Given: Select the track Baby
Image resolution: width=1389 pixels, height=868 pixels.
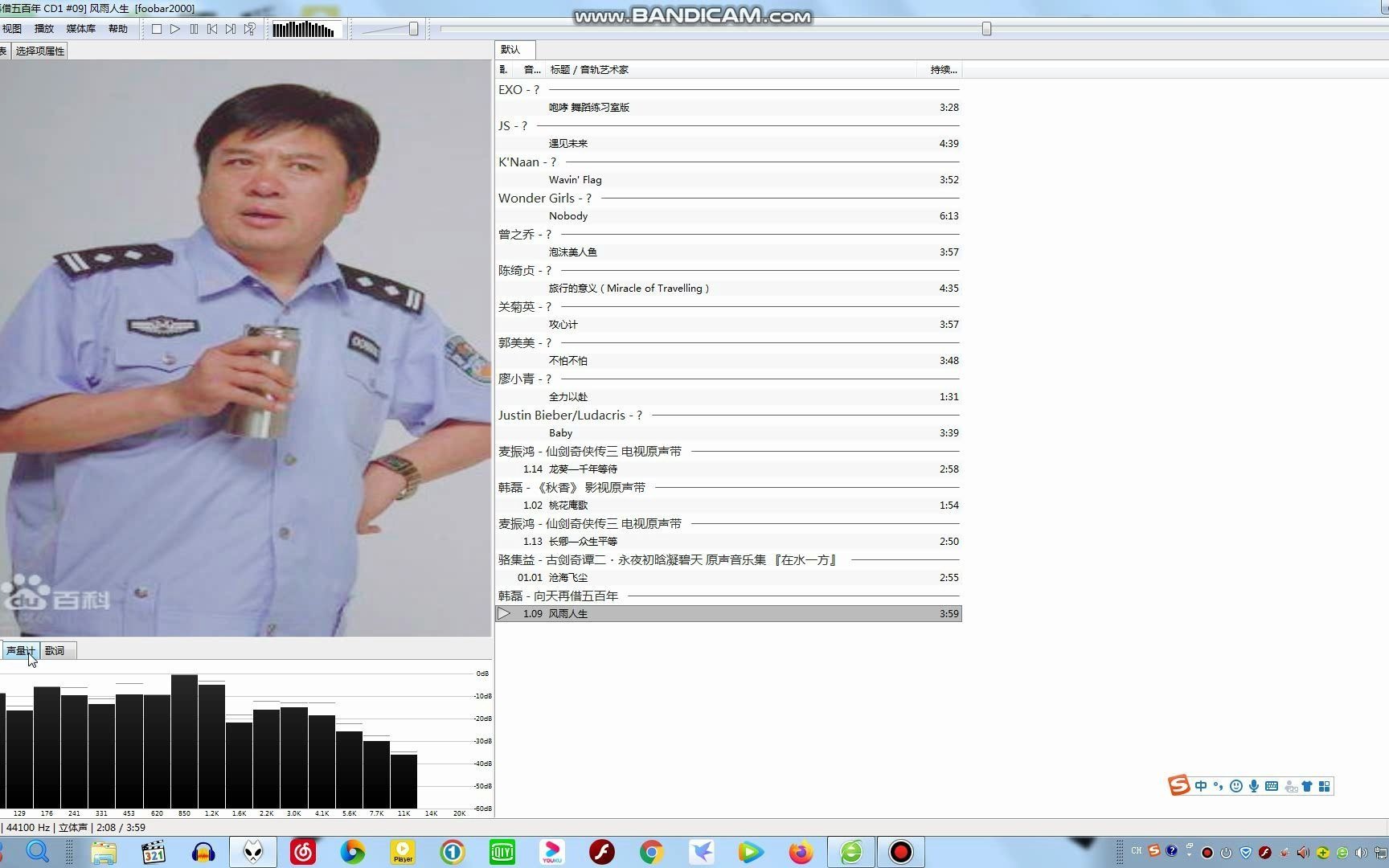Looking at the screenshot, I should [728, 432].
